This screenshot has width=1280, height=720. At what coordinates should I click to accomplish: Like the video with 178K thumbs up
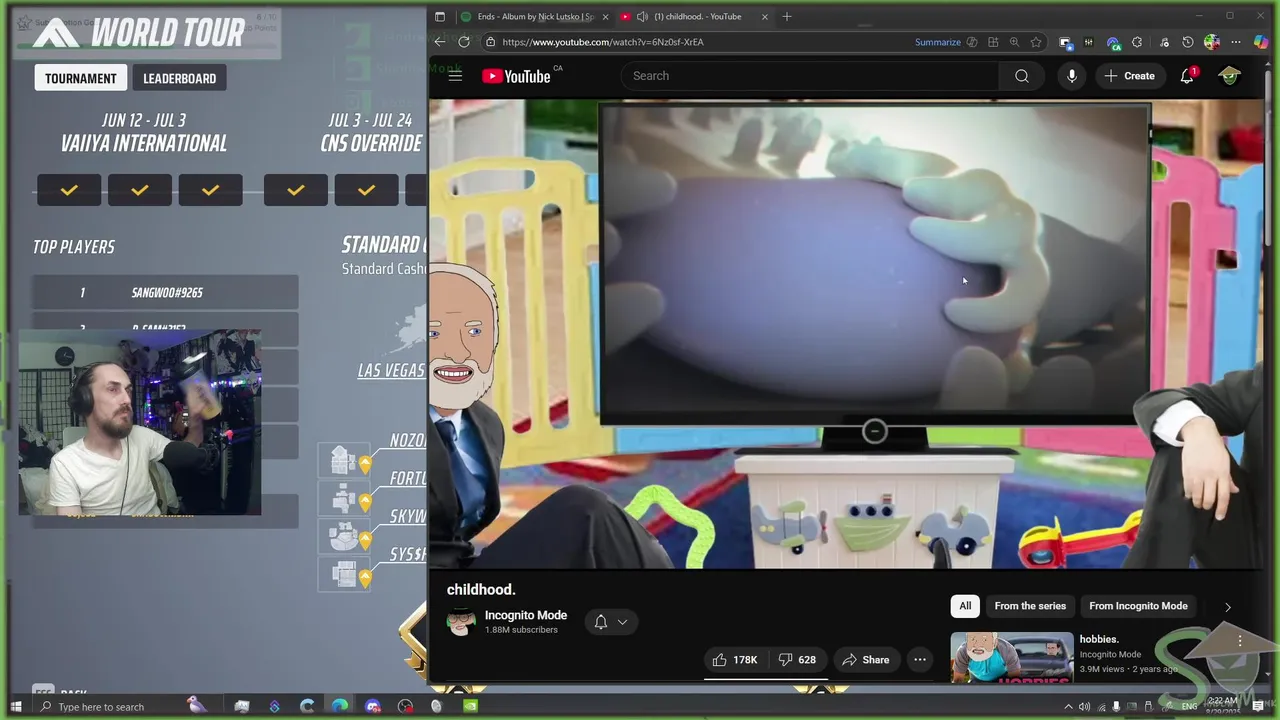point(735,660)
